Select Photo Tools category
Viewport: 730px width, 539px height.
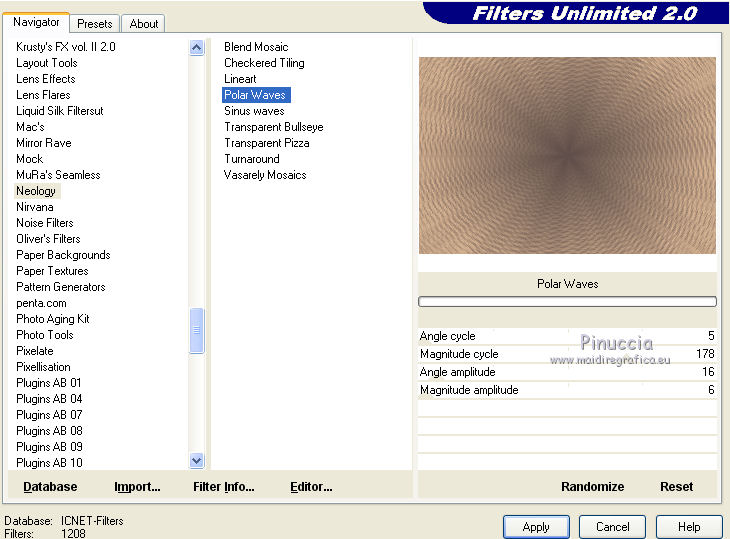(45, 335)
